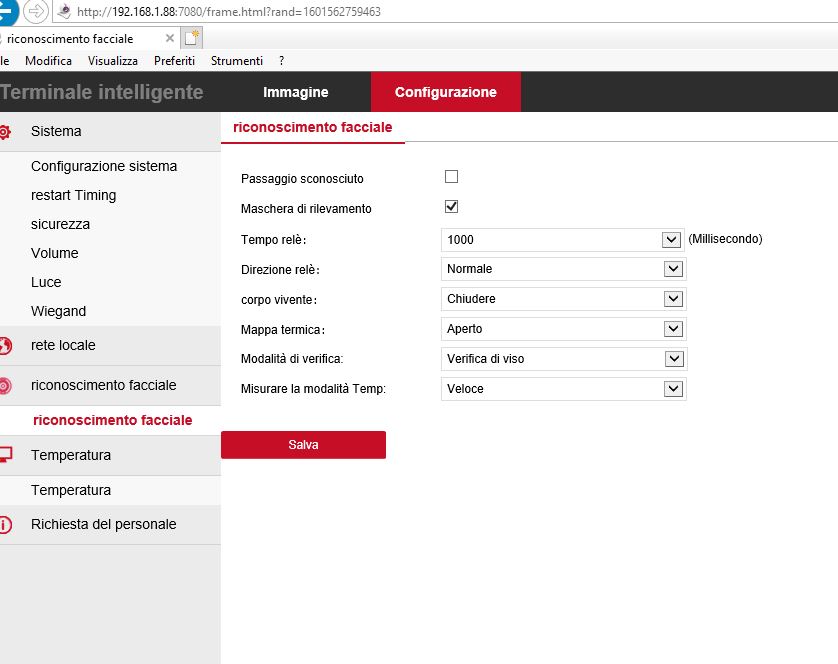
Task: Click the page favicon in address bar
Action: click(x=64, y=11)
